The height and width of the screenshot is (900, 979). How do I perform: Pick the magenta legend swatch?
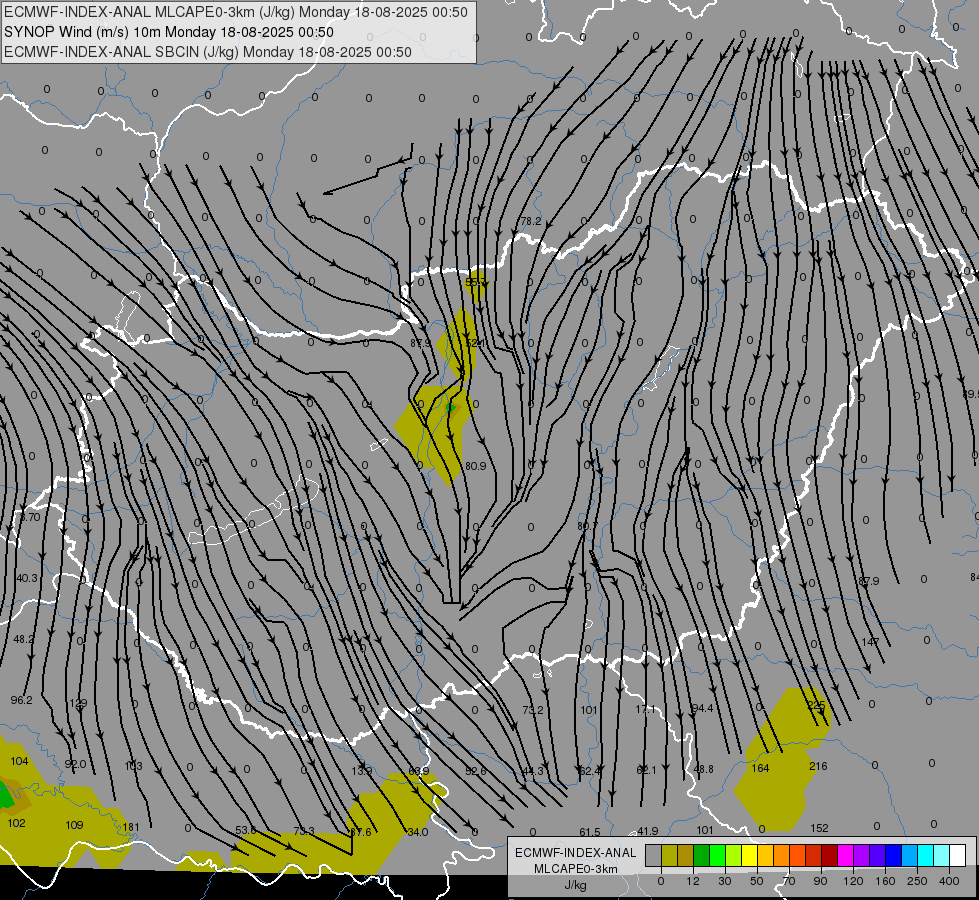click(x=845, y=856)
